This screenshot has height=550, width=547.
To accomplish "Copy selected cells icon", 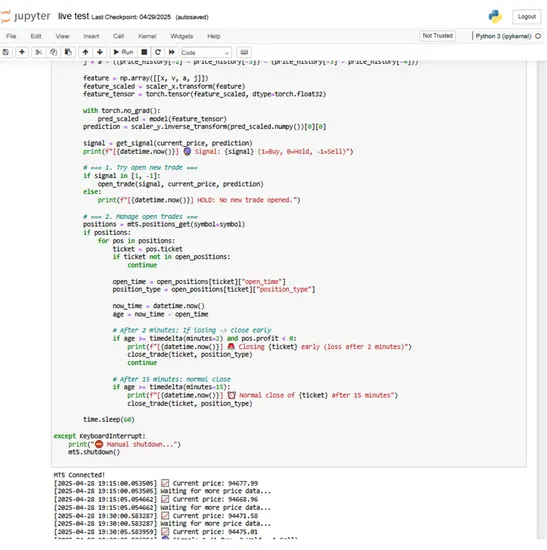I will coord(53,52).
